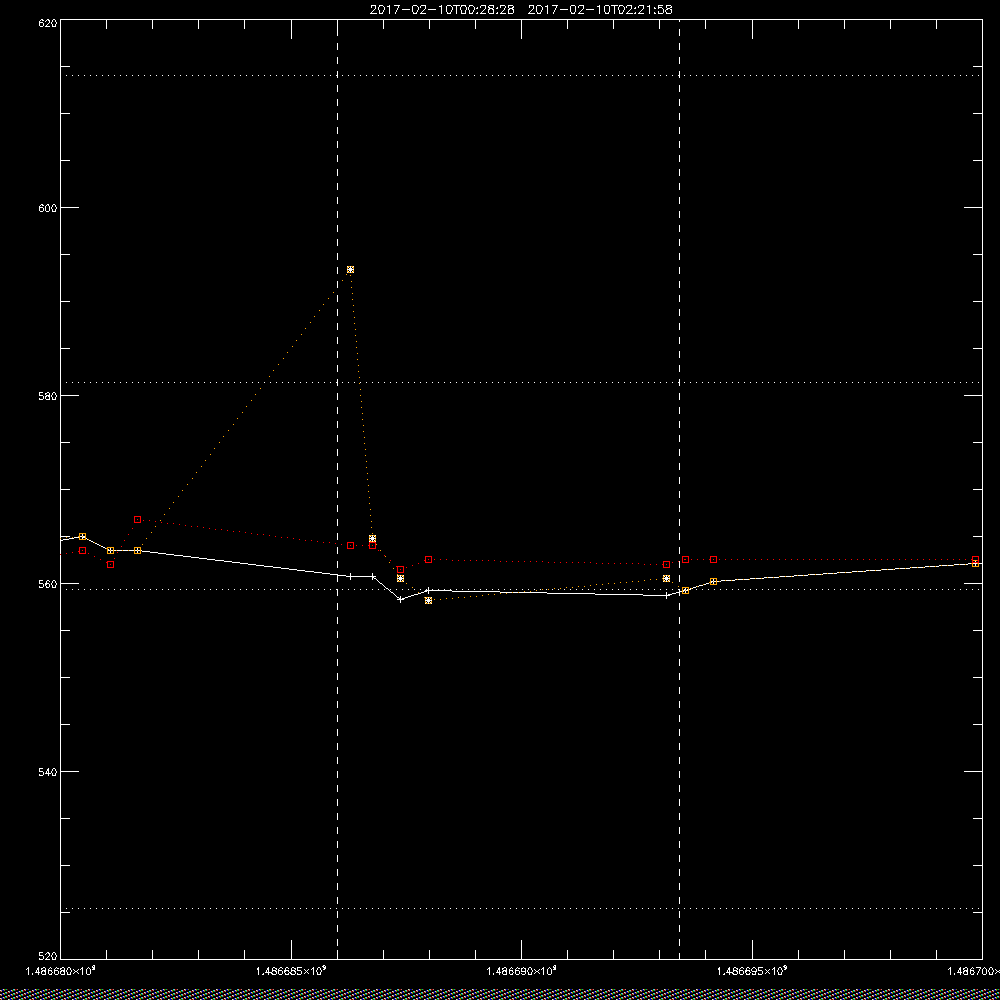The height and width of the screenshot is (1000, 1000).
Task: Select the 520 y-axis label
Action: pos(48,957)
